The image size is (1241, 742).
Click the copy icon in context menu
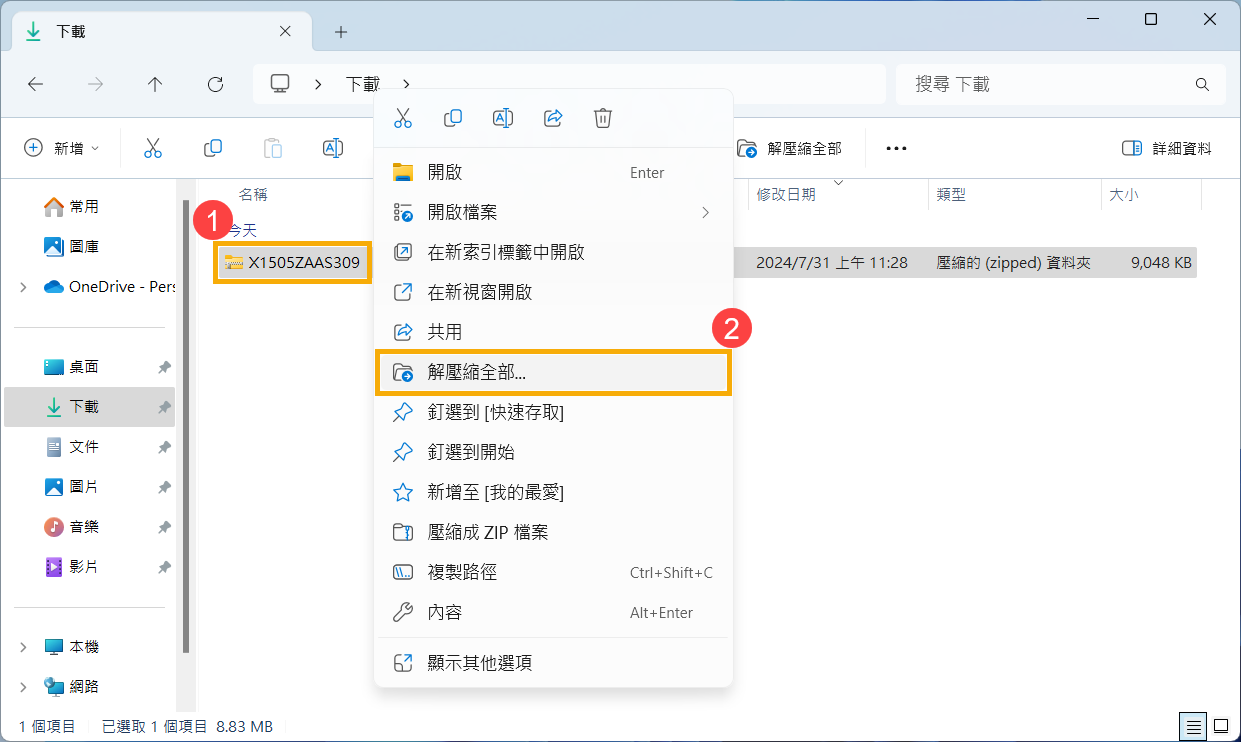[453, 118]
